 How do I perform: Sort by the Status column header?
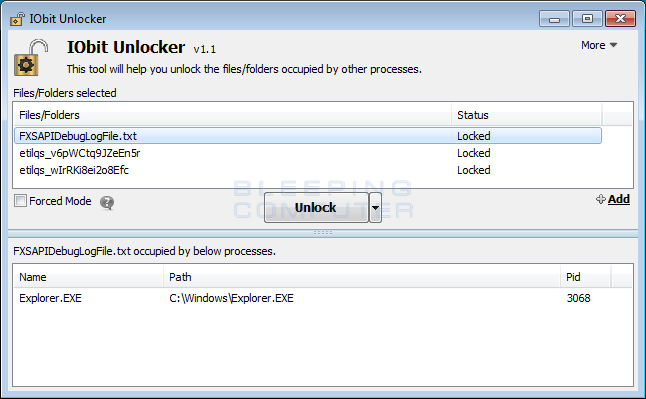527,115
